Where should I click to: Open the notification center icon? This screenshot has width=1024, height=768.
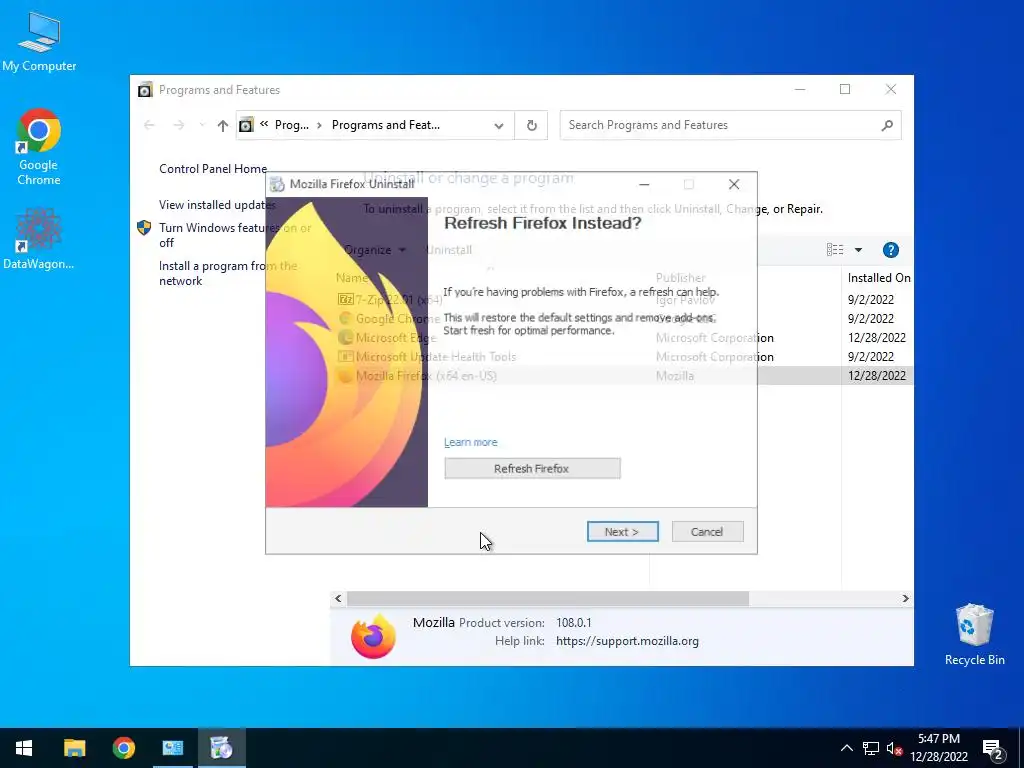993,749
